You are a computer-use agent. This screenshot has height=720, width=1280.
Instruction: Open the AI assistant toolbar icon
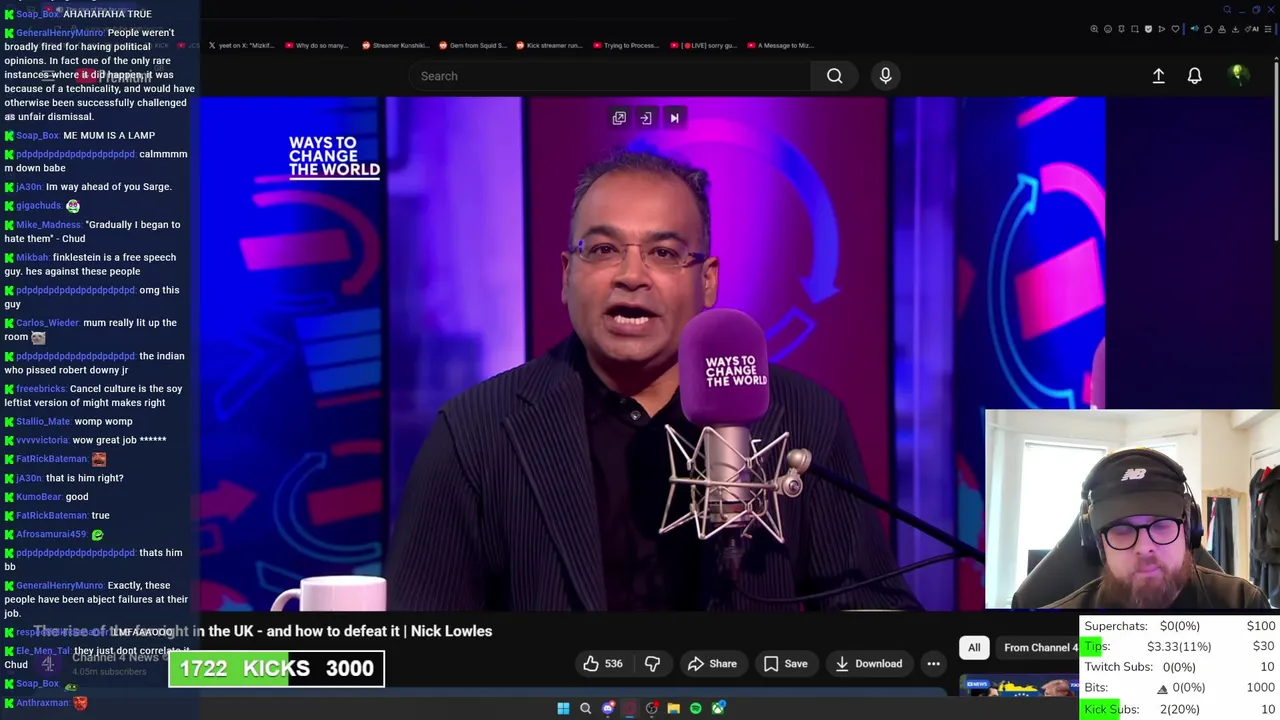click(1253, 29)
